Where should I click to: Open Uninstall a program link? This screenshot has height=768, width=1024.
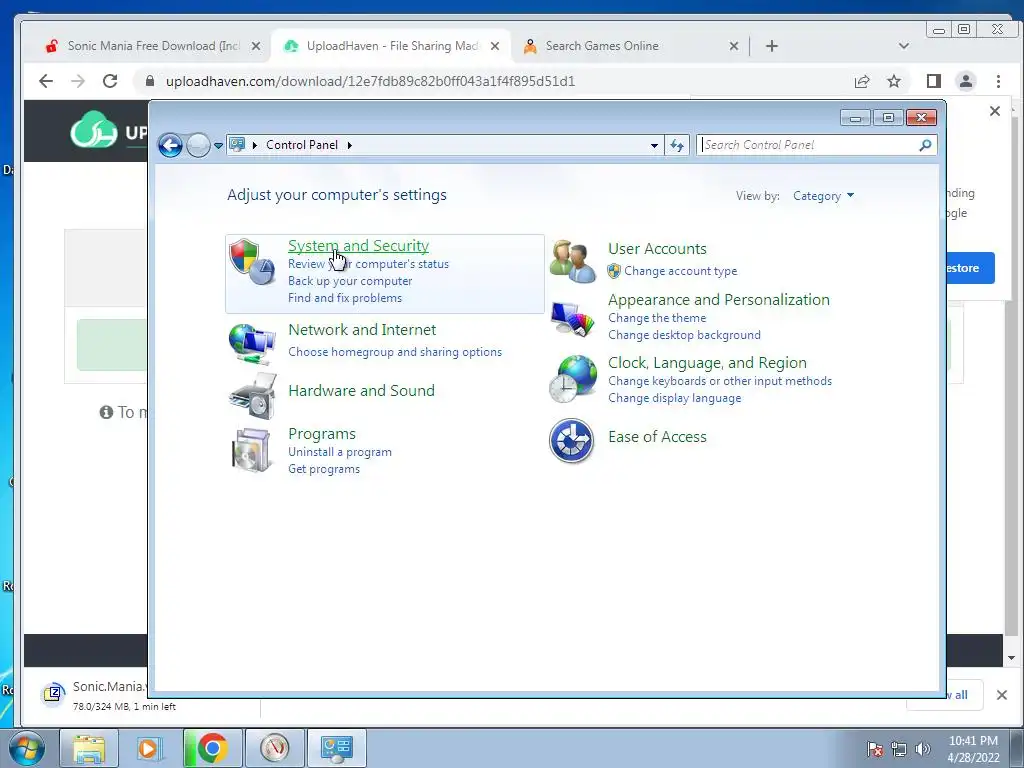point(340,452)
